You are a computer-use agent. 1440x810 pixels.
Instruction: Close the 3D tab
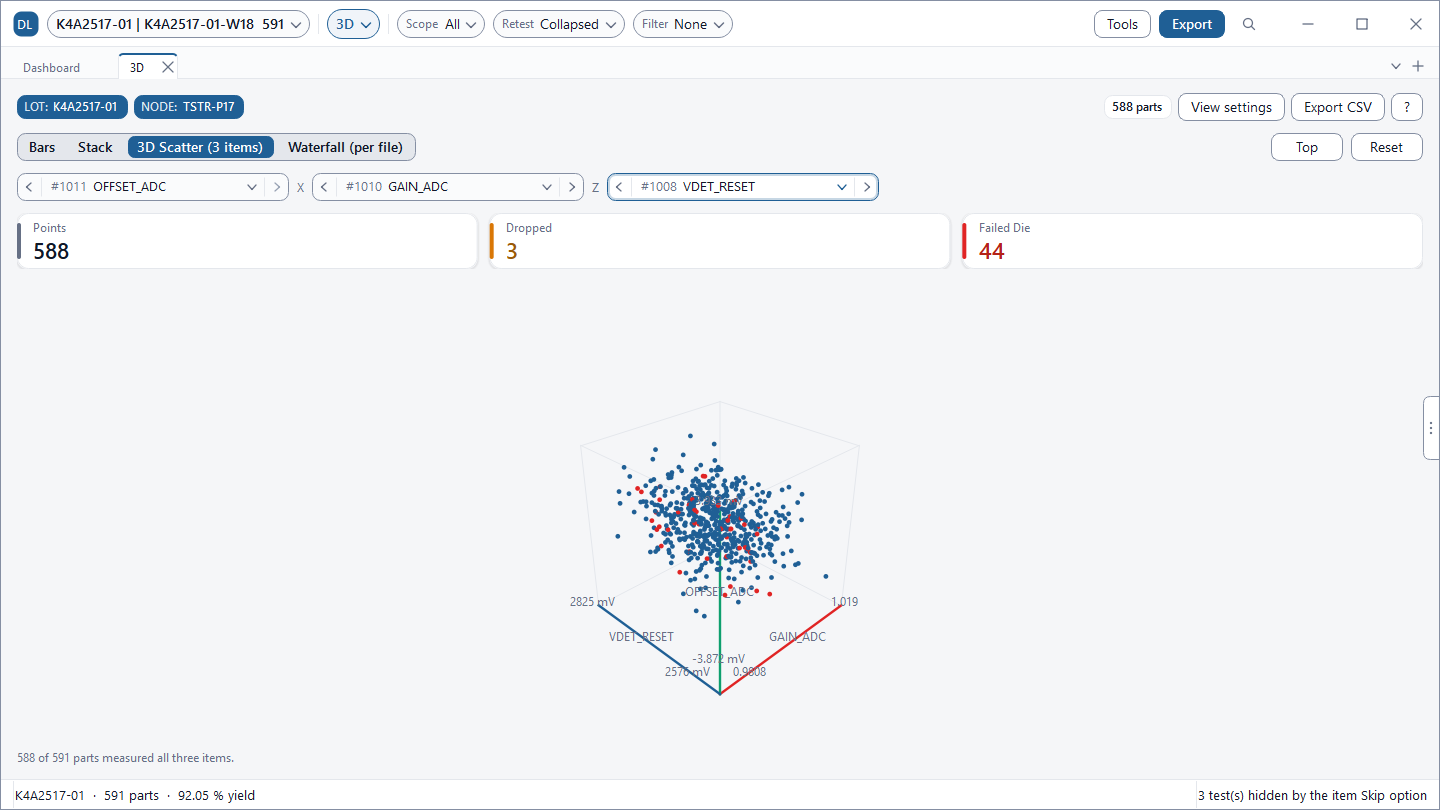[x=168, y=67]
